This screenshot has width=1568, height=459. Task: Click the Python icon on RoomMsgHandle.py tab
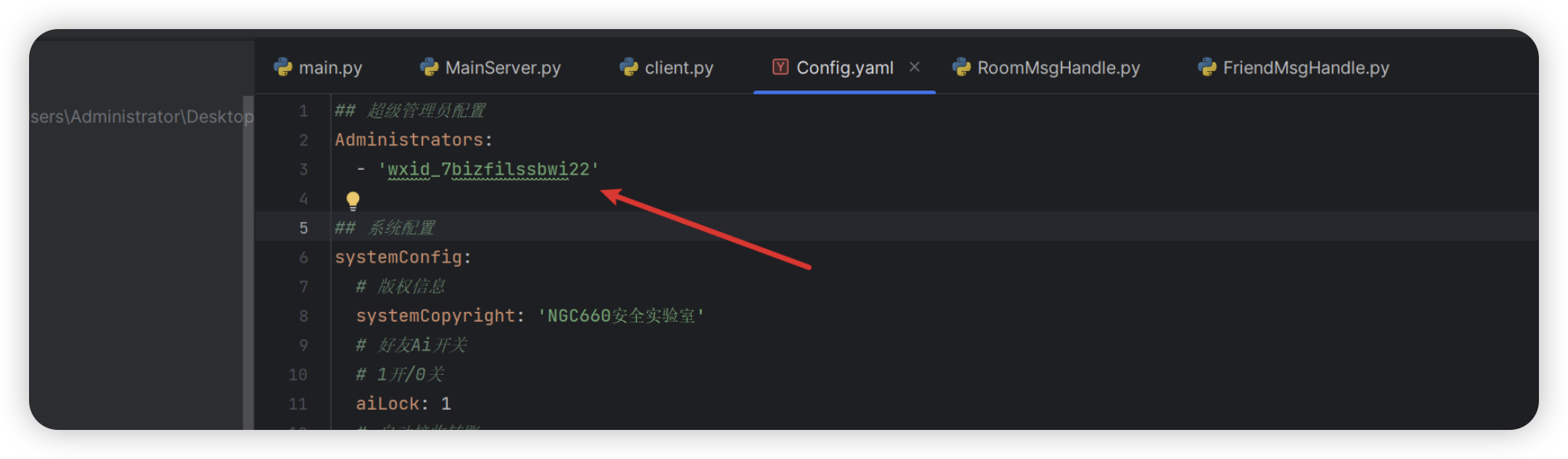click(x=962, y=68)
